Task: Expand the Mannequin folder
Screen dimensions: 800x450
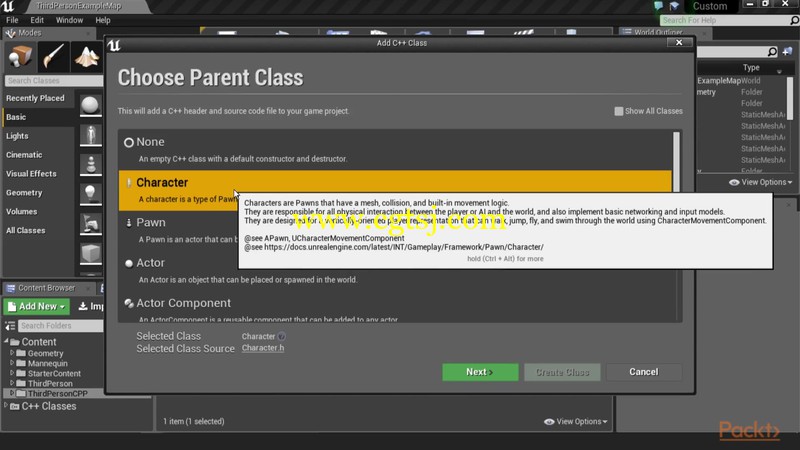Action: tap(12, 363)
